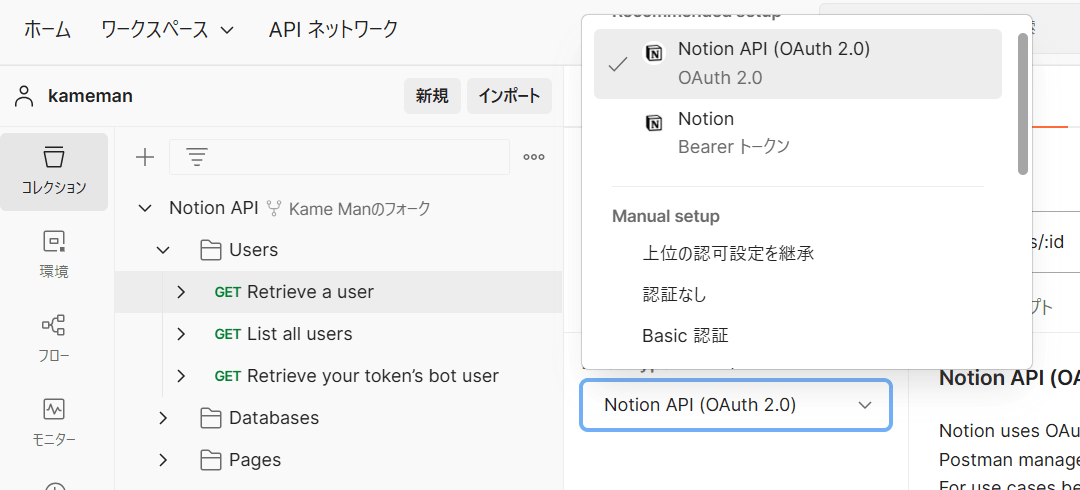Open the Notion API (OAuth 2.0) auth type combo box
Viewport: 1080px width, 490px height.
pos(736,405)
